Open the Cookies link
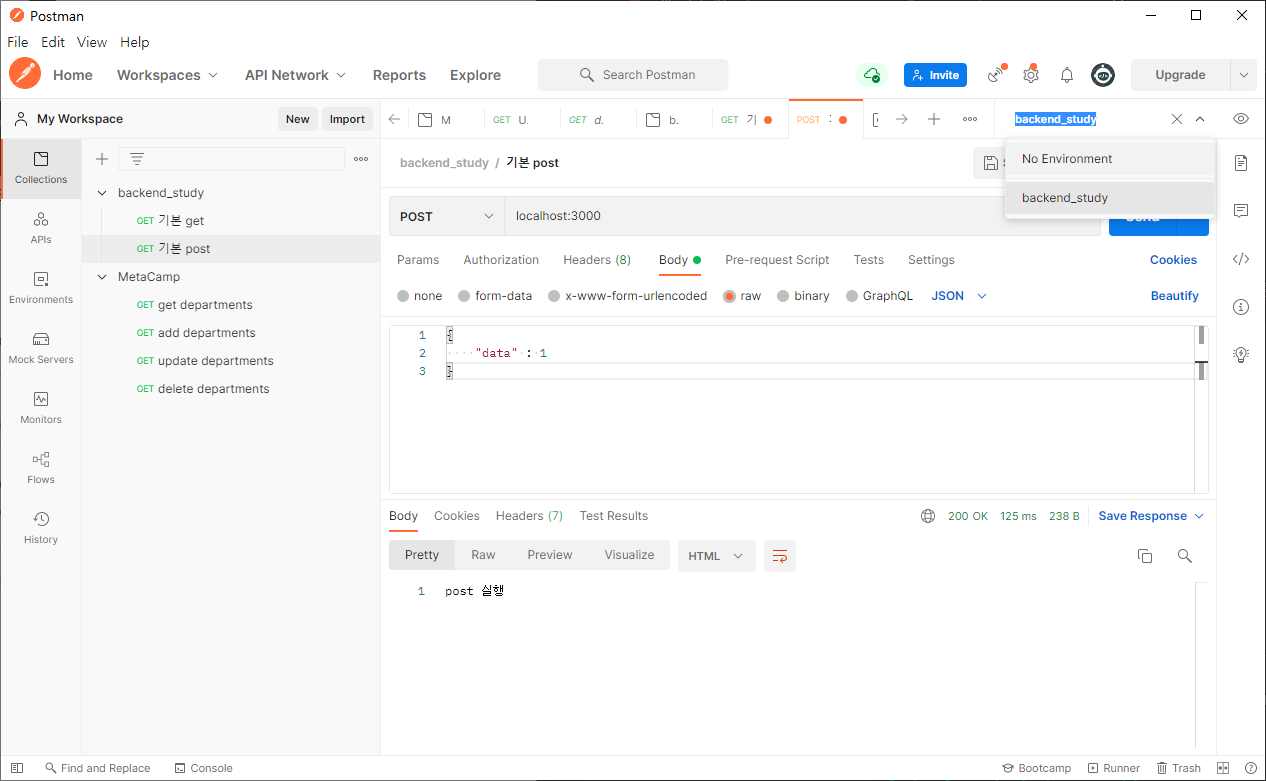1266x781 pixels. click(1173, 260)
